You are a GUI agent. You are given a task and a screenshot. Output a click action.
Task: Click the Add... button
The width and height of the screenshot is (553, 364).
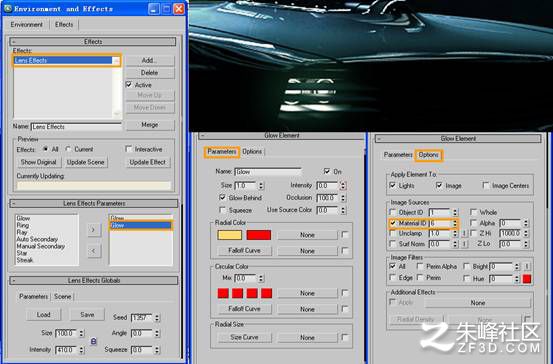tap(150, 60)
